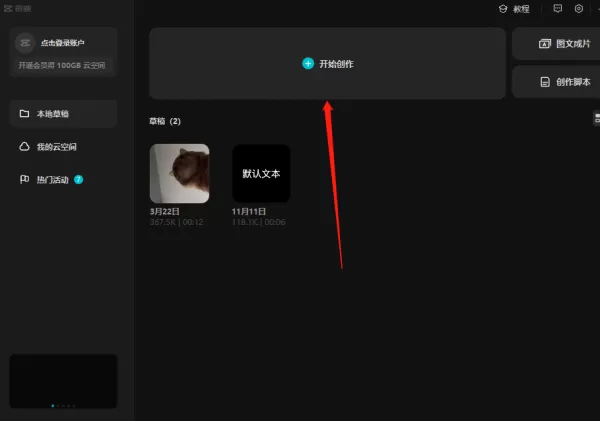Image resolution: width=600 pixels, height=421 pixels.
Task: Click the 开通会员得 100GB 云空间 promo text
Action: [62, 65]
